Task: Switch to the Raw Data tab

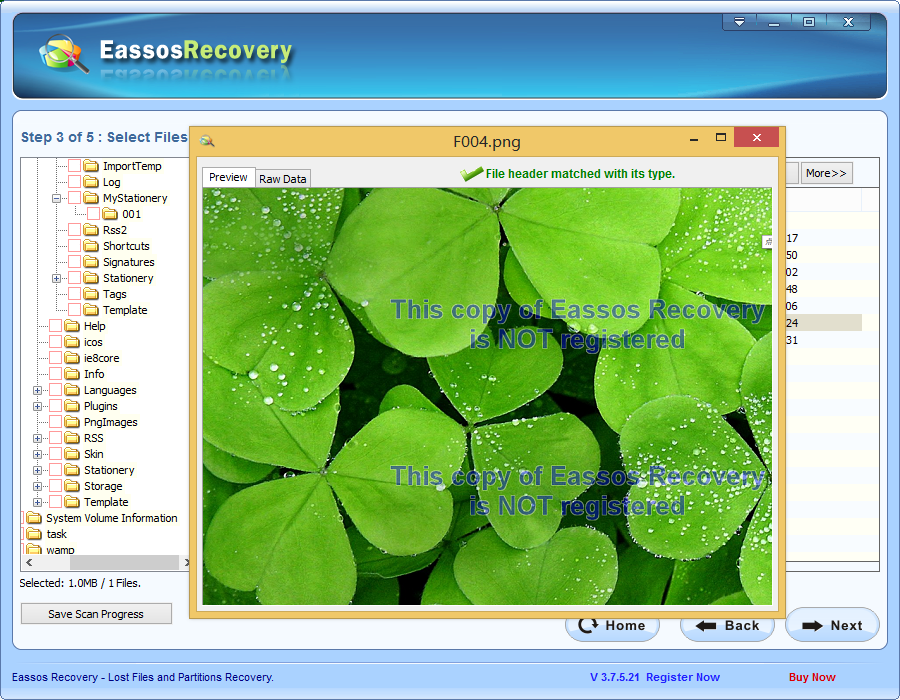Action: (282, 178)
